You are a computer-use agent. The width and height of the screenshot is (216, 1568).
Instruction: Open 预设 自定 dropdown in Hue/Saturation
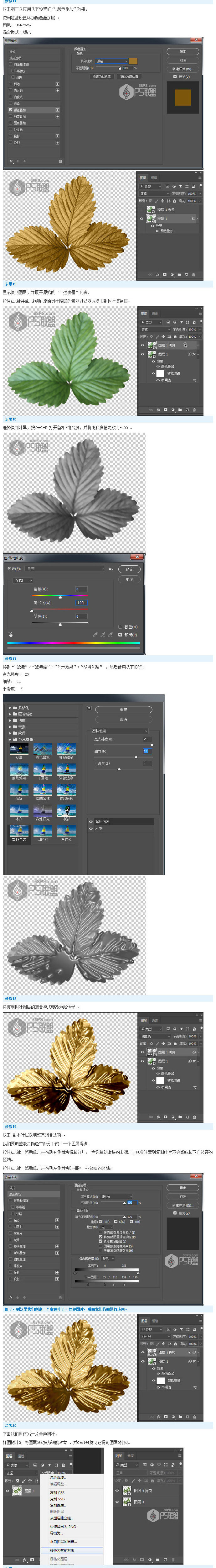(x=65, y=568)
